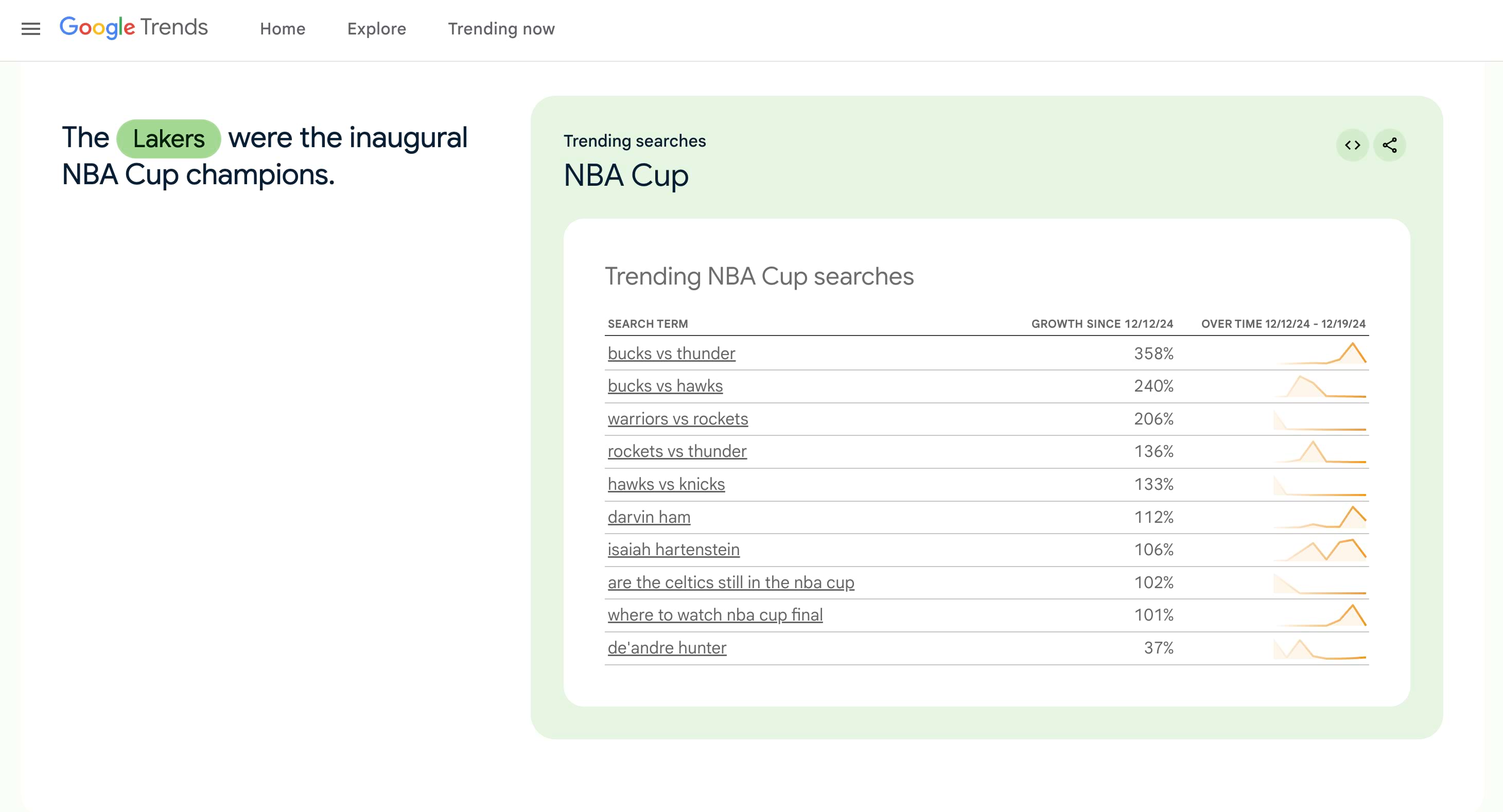
Task: Go to the Home tab
Action: [283, 29]
